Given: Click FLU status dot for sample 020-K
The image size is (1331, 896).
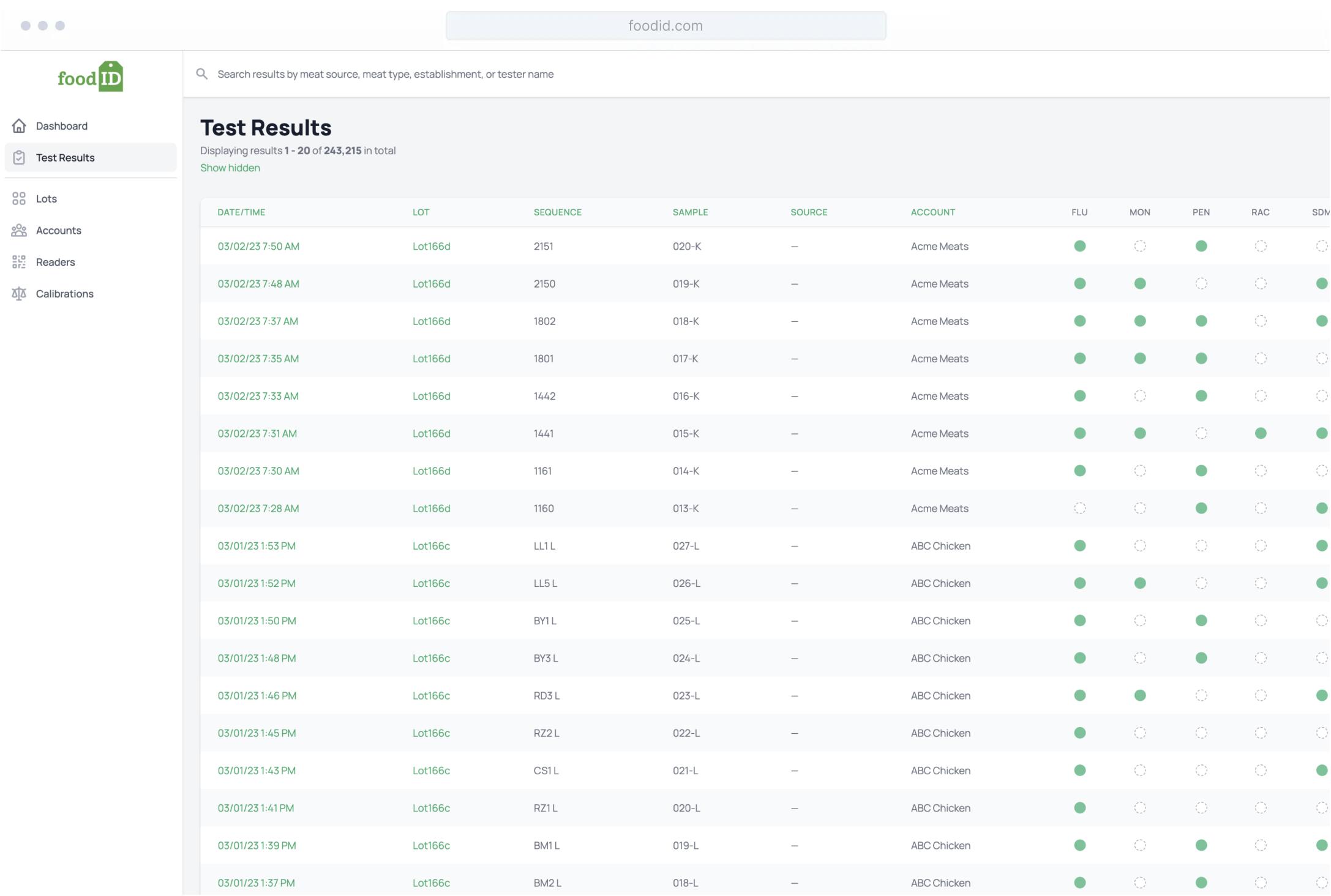Looking at the screenshot, I should coord(1080,247).
